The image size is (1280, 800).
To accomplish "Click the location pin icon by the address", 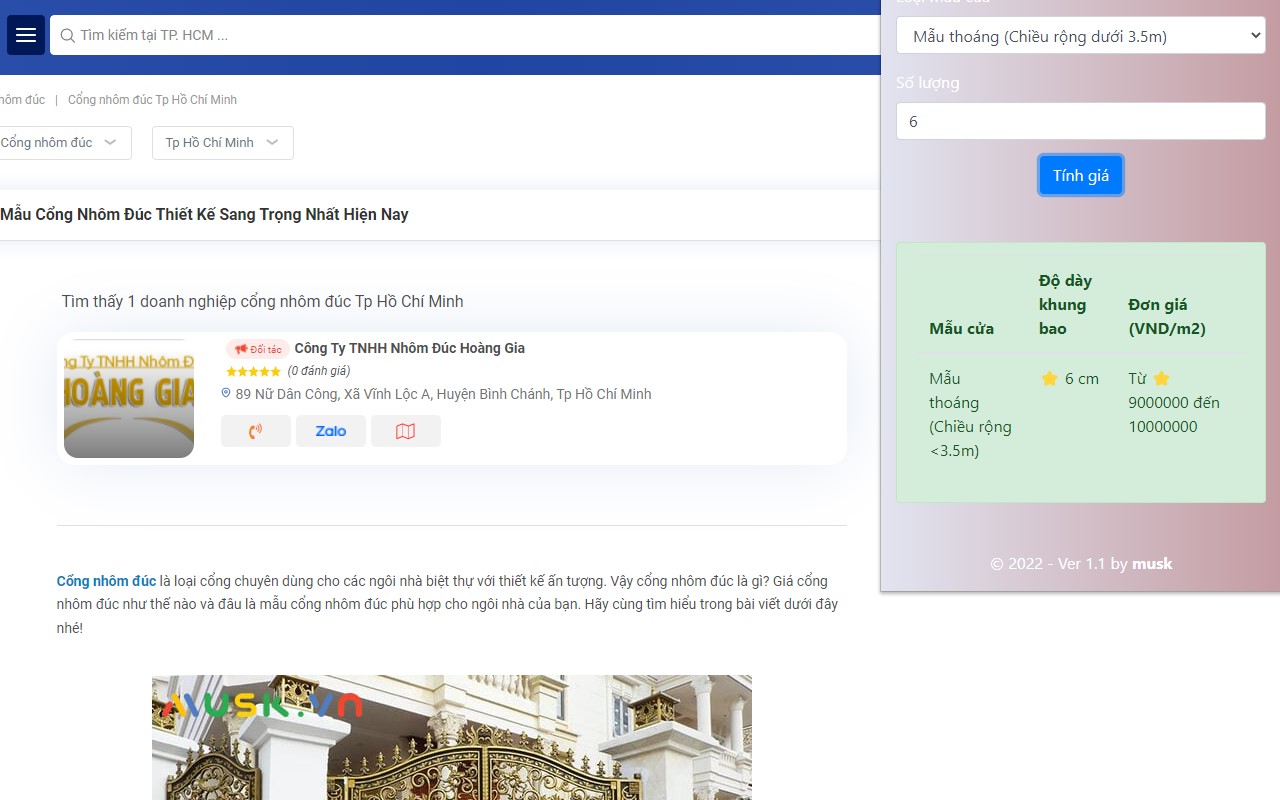I will (x=226, y=394).
